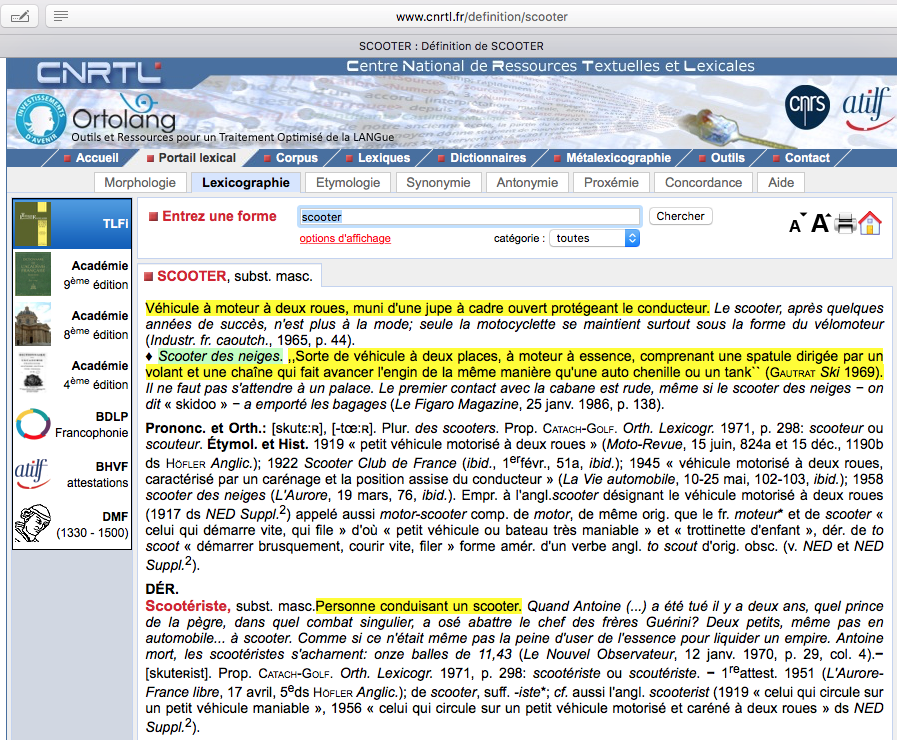Screen dimensions: 897x740
Task: Click the compose/edit icon in browser toolbar
Action: point(19,17)
